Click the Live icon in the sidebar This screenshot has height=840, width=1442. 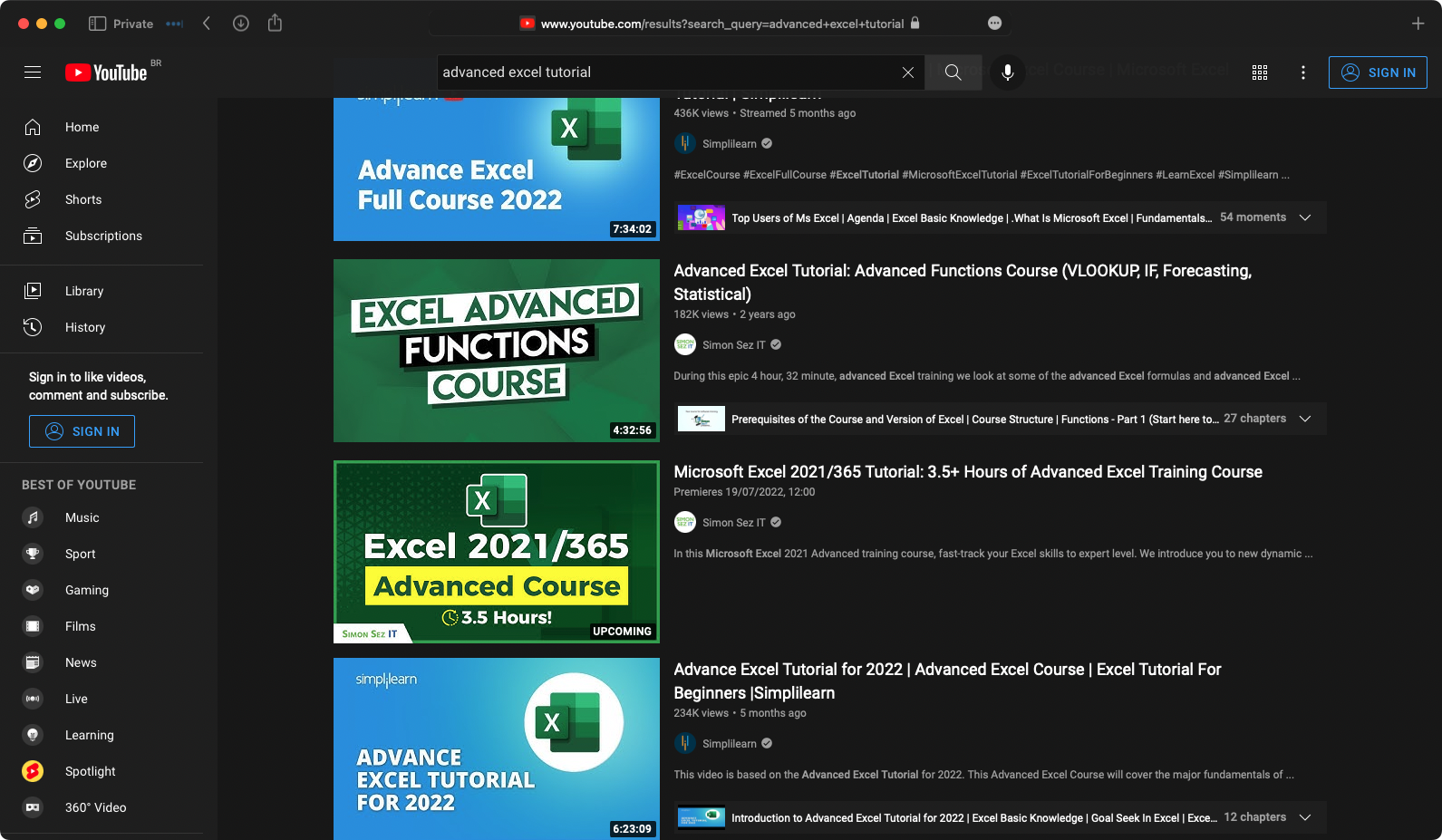tap(33, 699)
